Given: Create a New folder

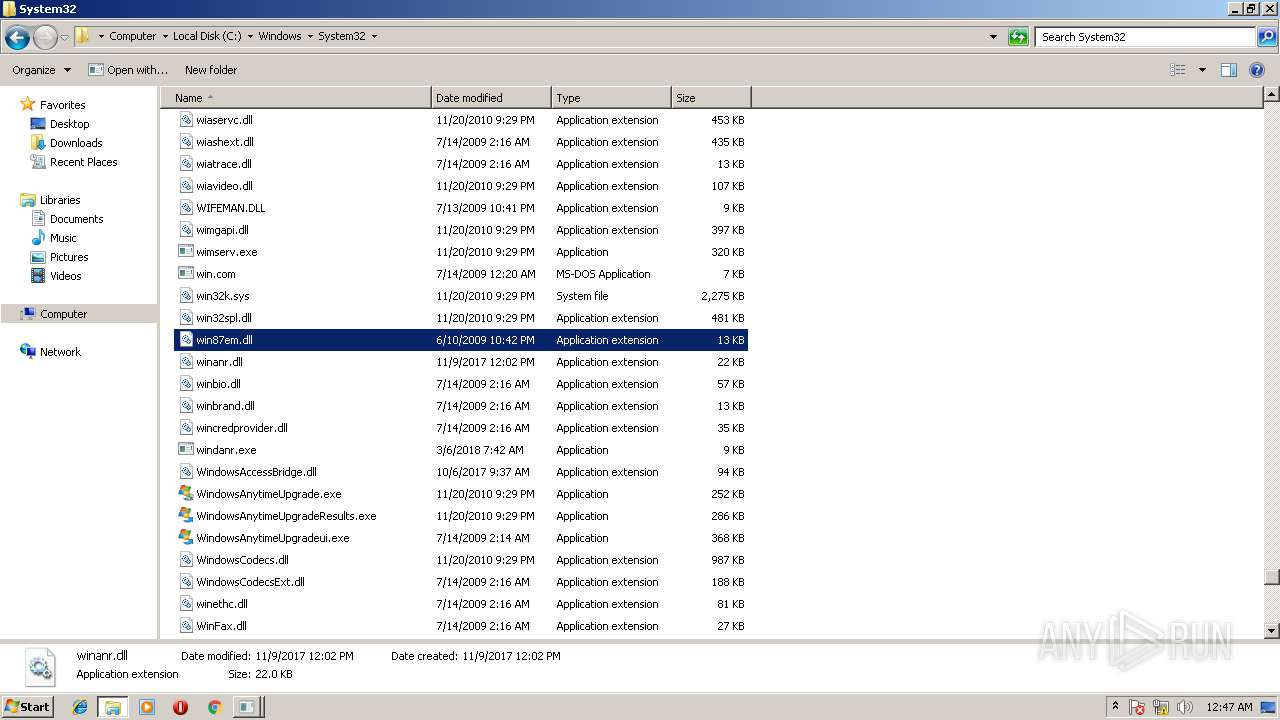Looking at the screenshot, I should (x=211, y=70).
